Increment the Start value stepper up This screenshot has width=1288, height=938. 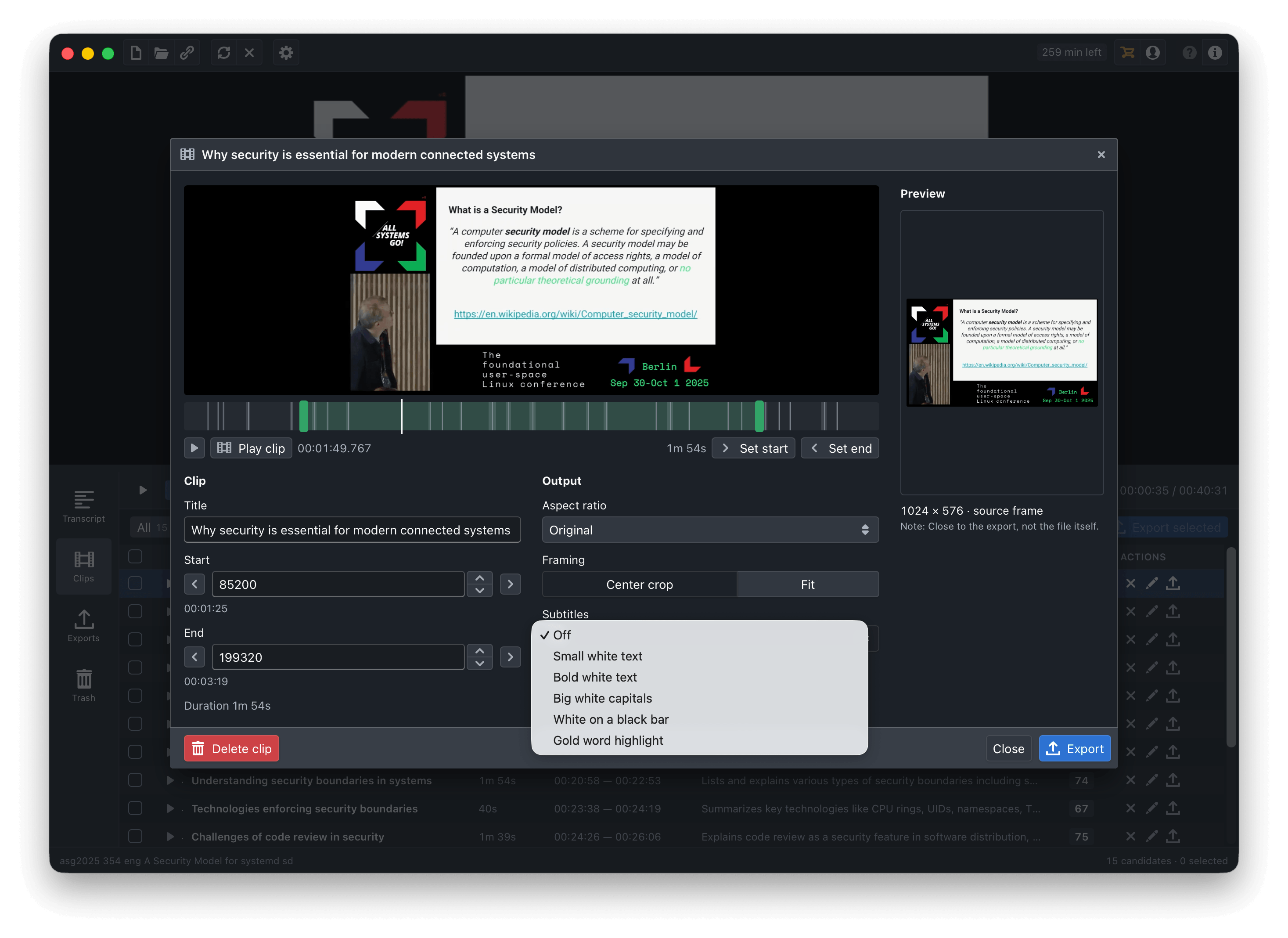(479, 578)
